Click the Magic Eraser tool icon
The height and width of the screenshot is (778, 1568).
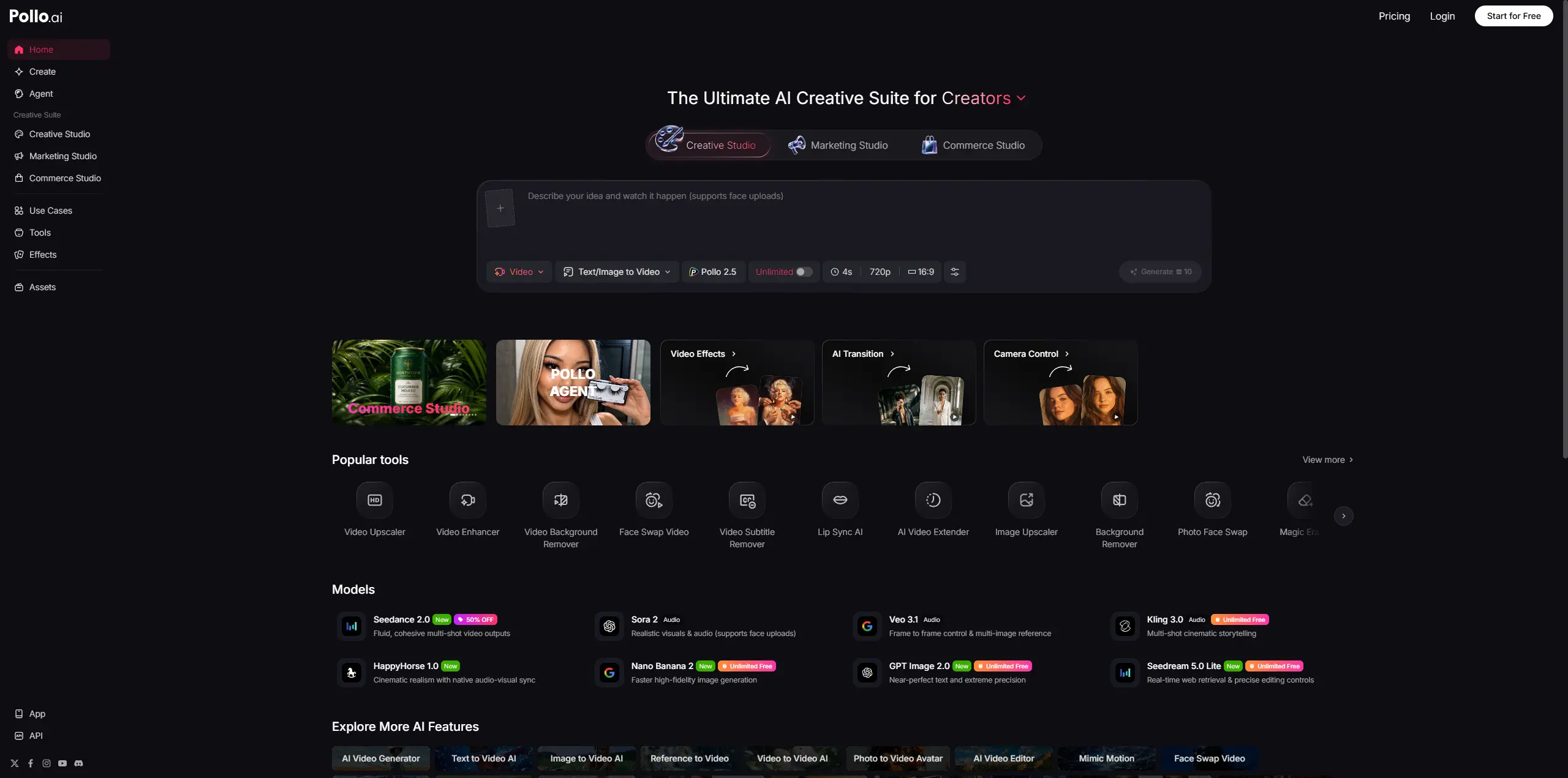point(1305,500)
